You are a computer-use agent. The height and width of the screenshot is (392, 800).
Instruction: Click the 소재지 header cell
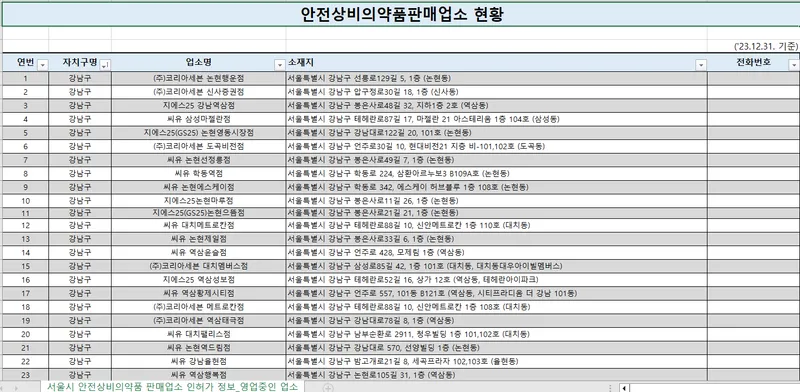496,62
